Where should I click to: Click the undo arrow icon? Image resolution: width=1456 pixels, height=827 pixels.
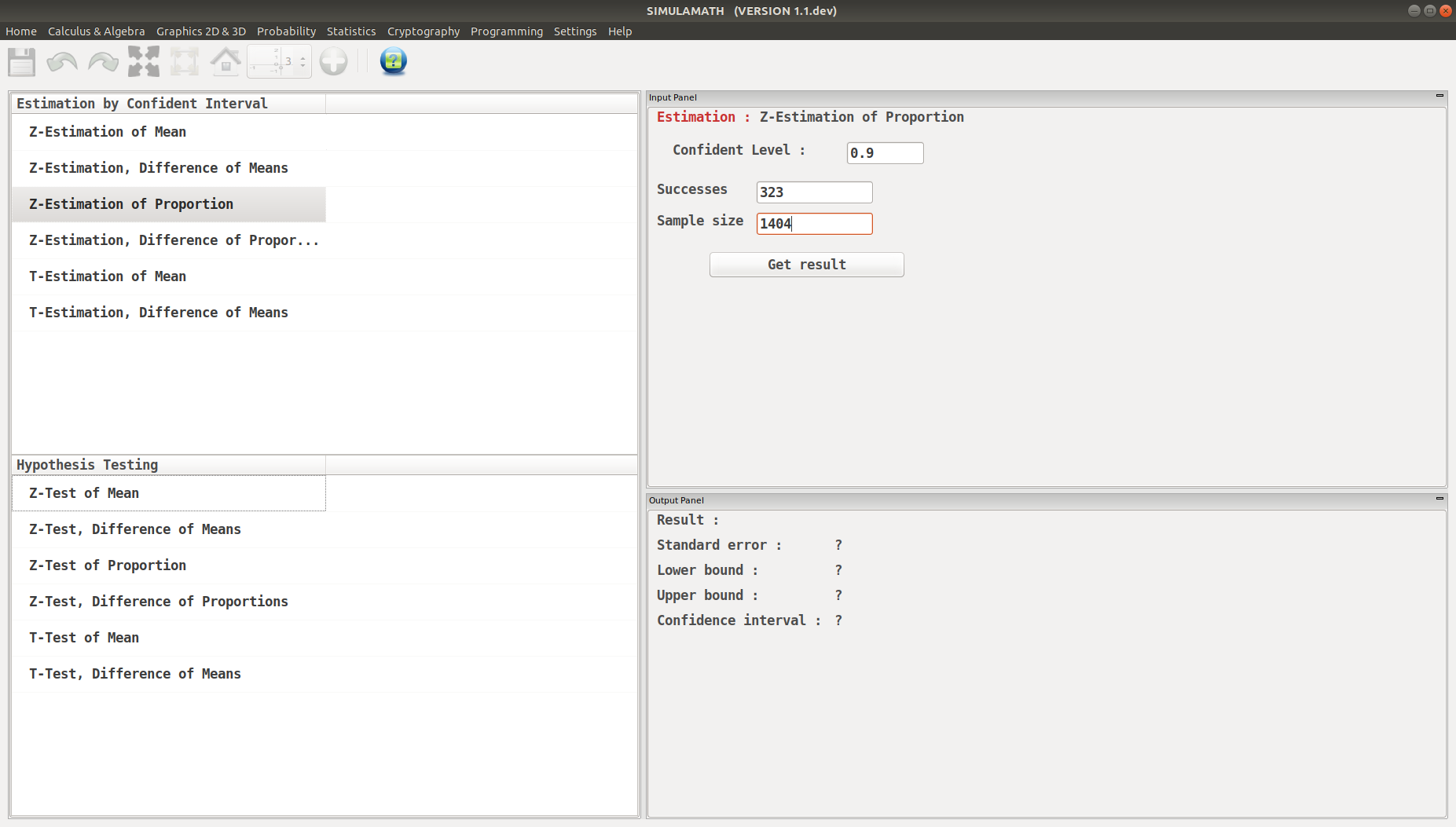(62, 61)
